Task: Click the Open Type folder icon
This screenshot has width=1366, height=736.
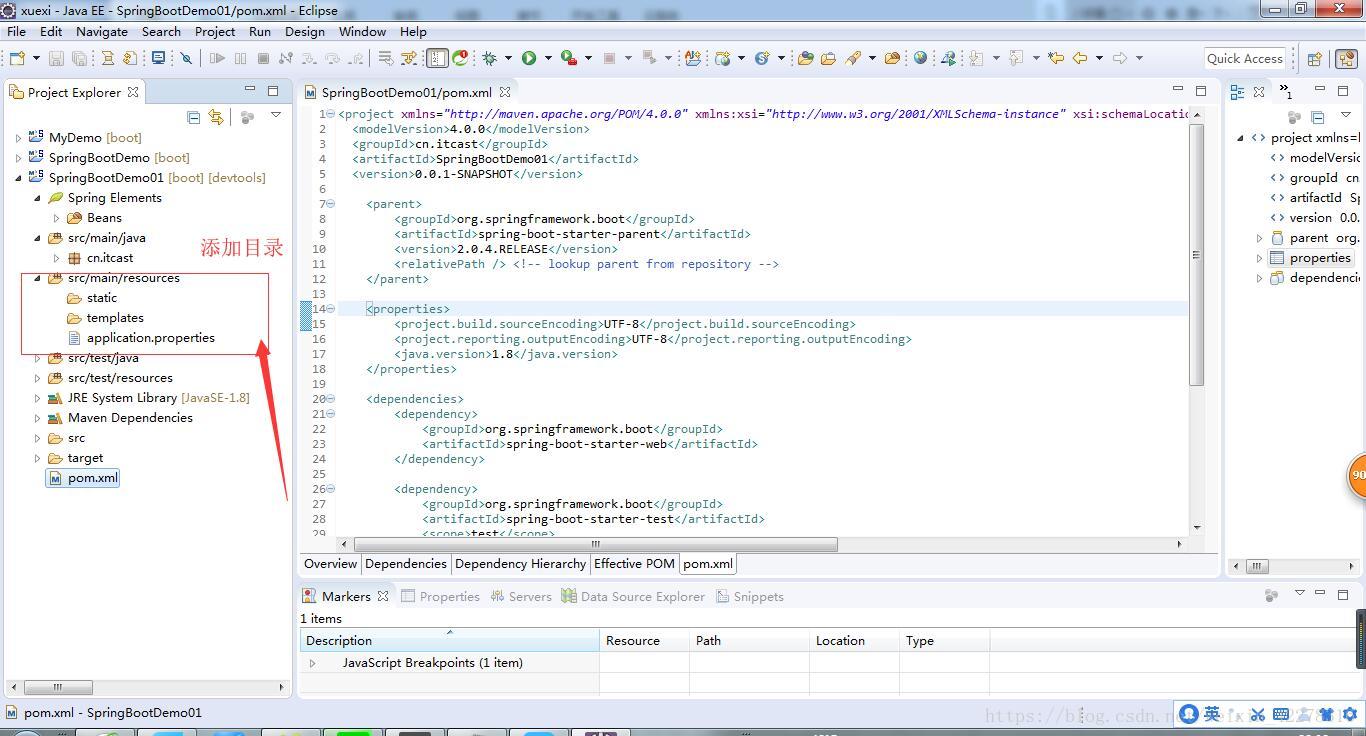Action: point(805,58)
